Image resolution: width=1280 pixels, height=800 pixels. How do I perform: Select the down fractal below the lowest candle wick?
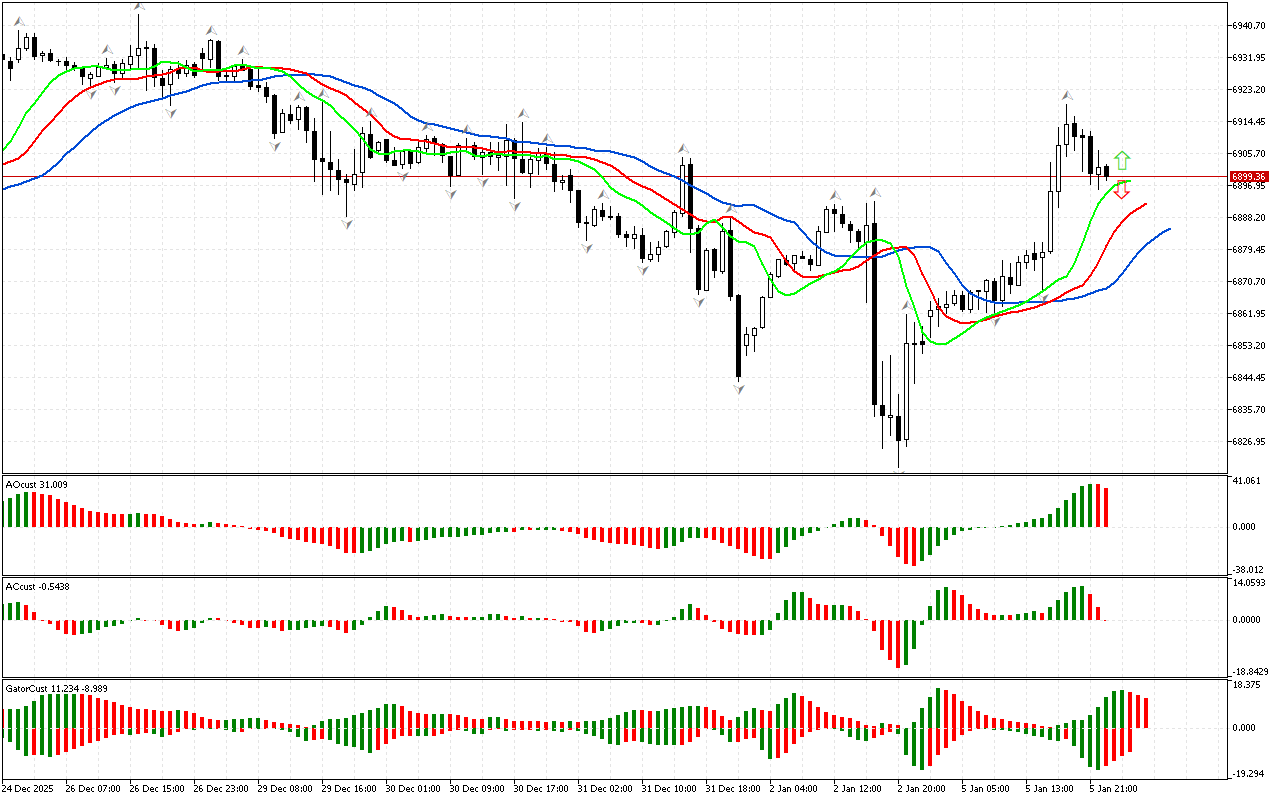[x=901, y=470]
